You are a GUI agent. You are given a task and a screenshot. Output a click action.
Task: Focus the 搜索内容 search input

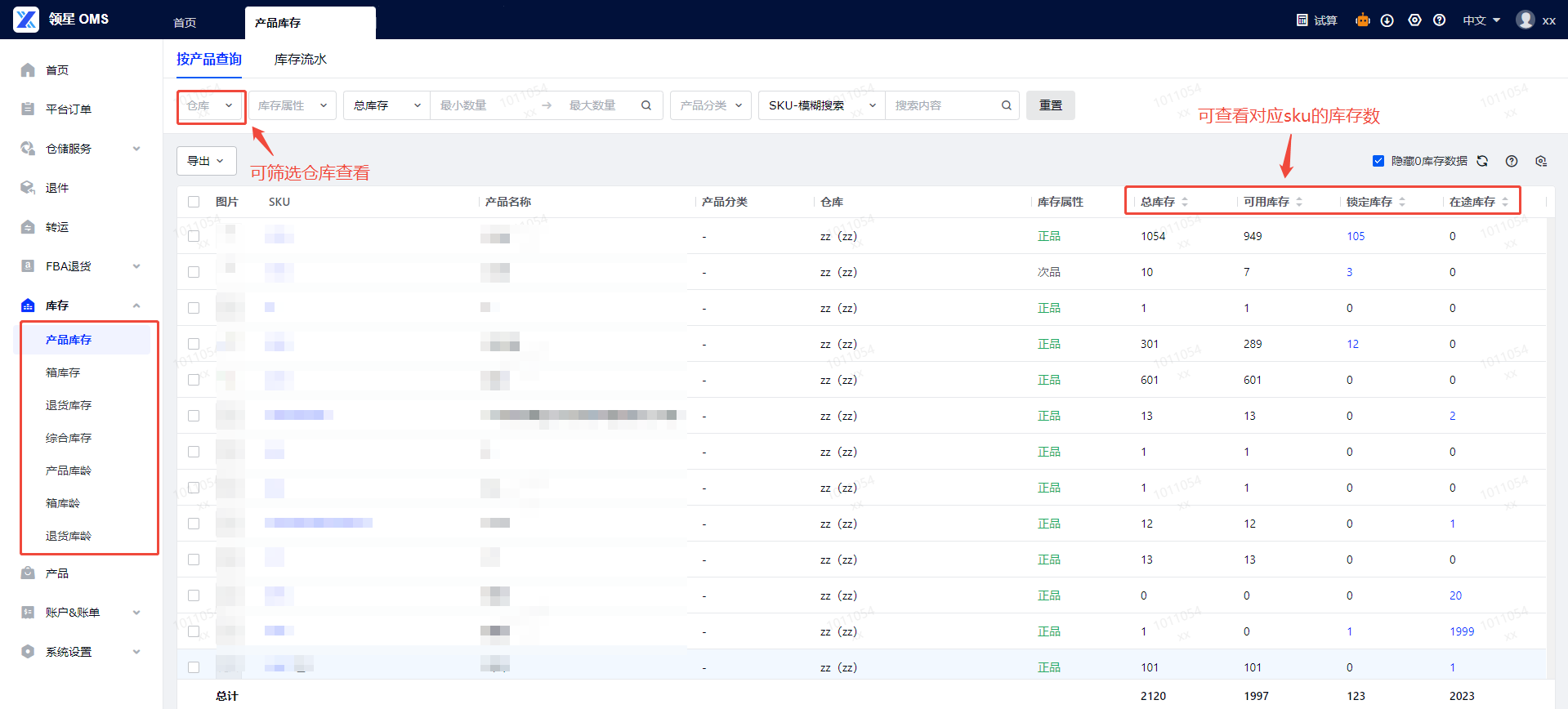tap(944, 105)
